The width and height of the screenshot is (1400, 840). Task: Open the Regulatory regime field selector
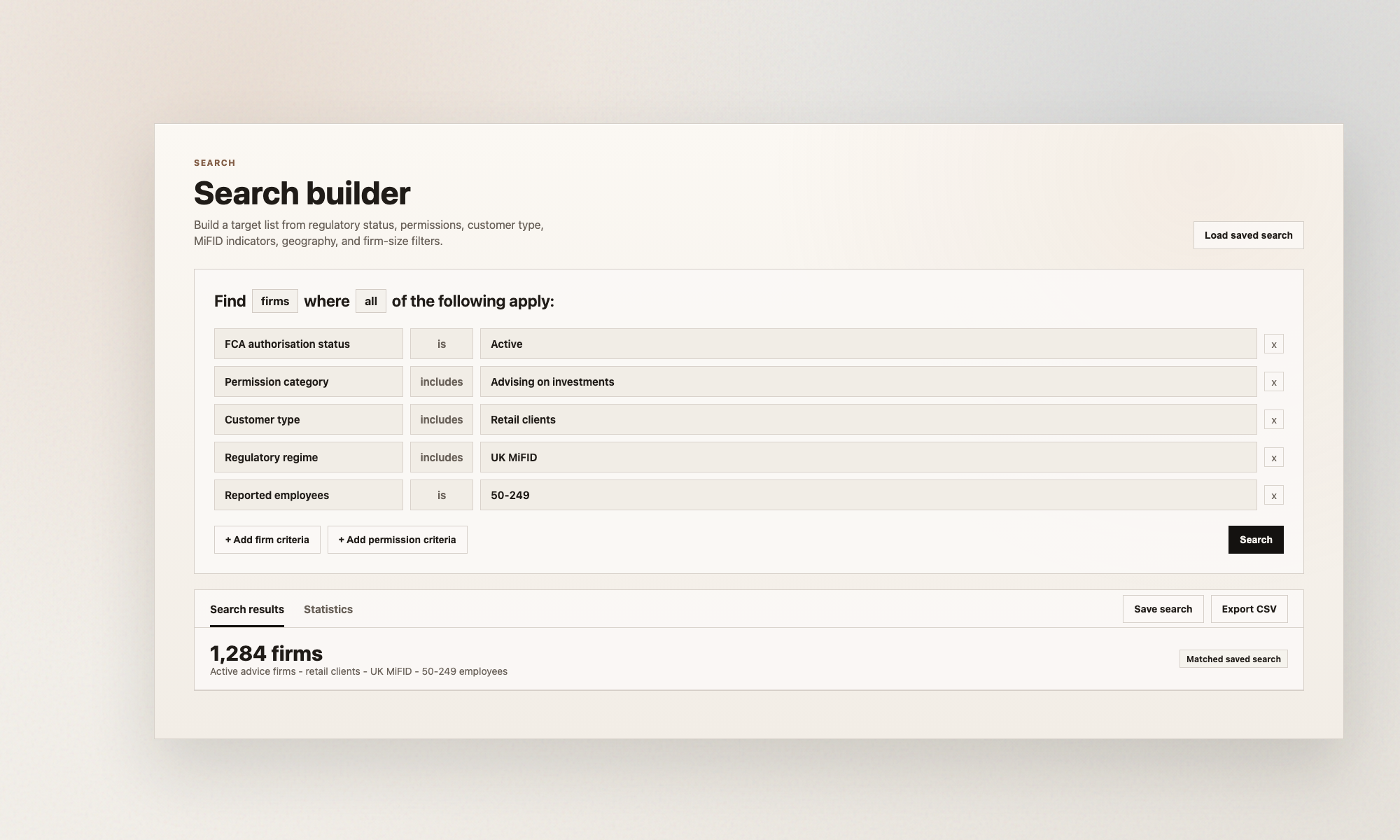pos(308,457)
